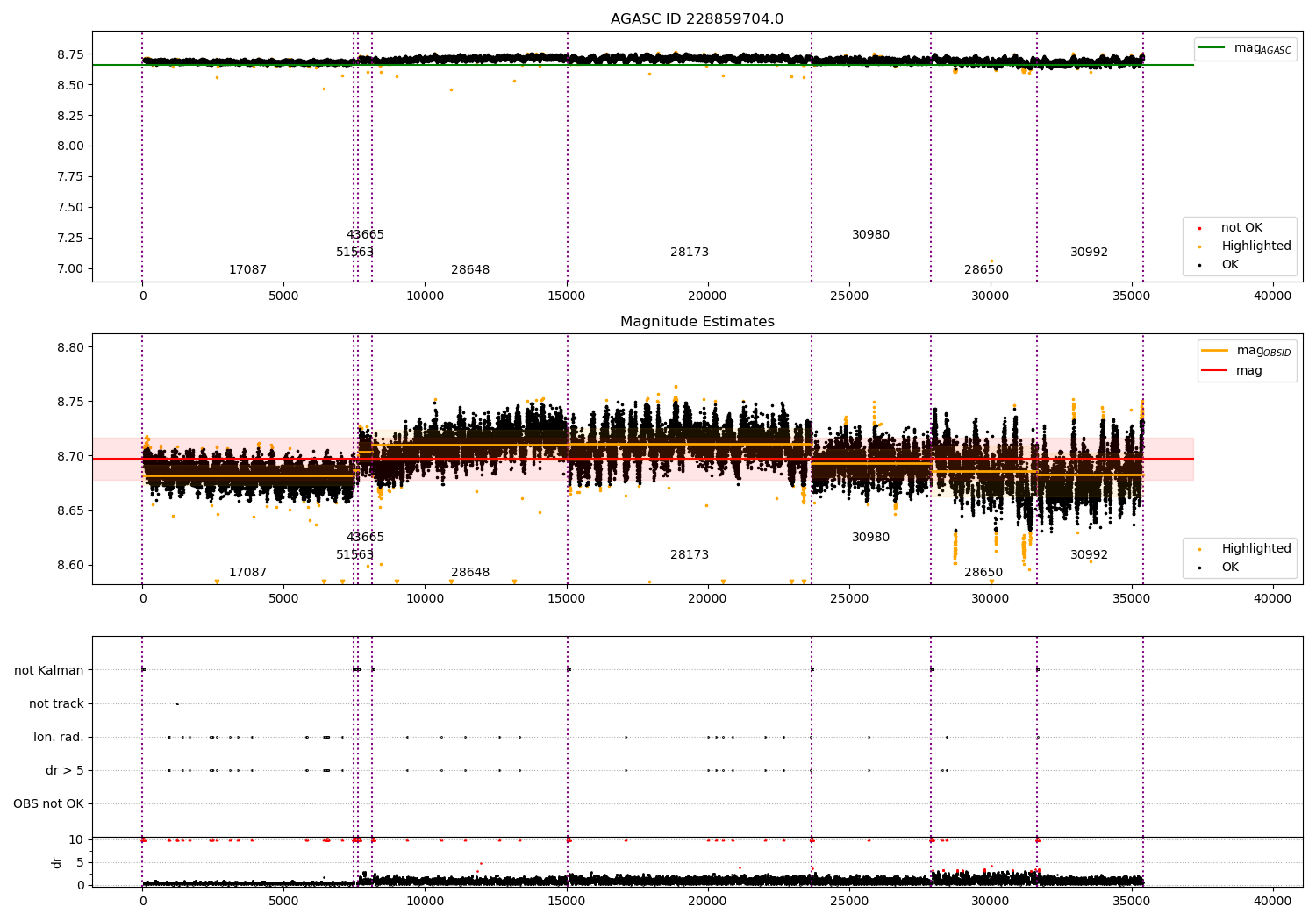Click the rotated 'dr' axis label
This screenshot has width=1316, height=921.
click(x=57, y=862)
